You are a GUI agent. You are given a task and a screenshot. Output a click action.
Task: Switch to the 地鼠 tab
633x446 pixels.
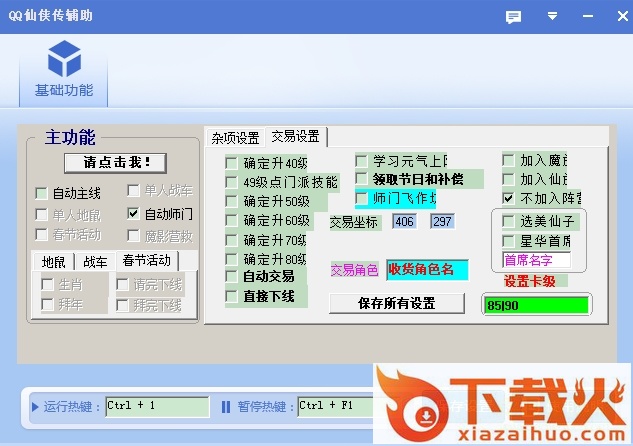pyautogui.click(x=53, y=262)
